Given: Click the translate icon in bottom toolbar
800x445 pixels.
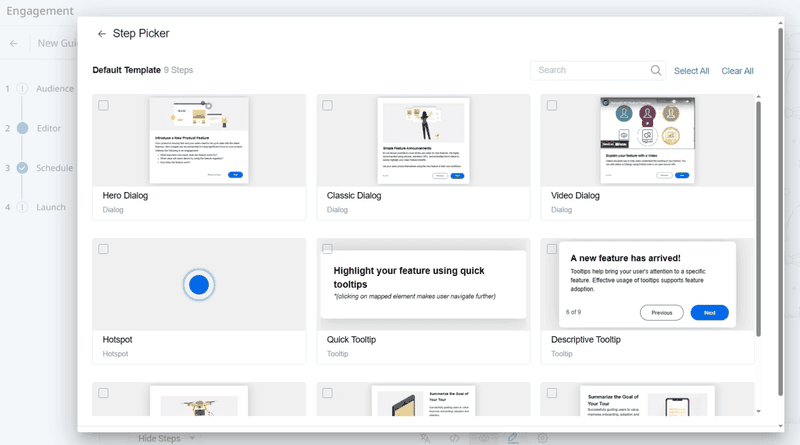Looking at the screenshot, I should (x=425, y=438).
